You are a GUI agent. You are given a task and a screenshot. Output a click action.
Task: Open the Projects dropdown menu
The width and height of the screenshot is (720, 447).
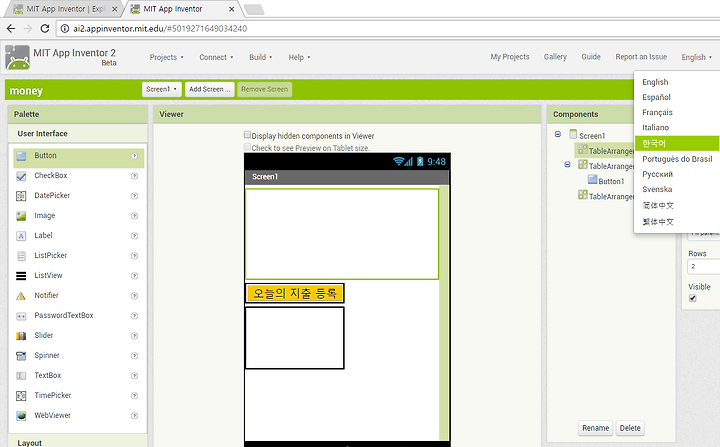(166, 57)
